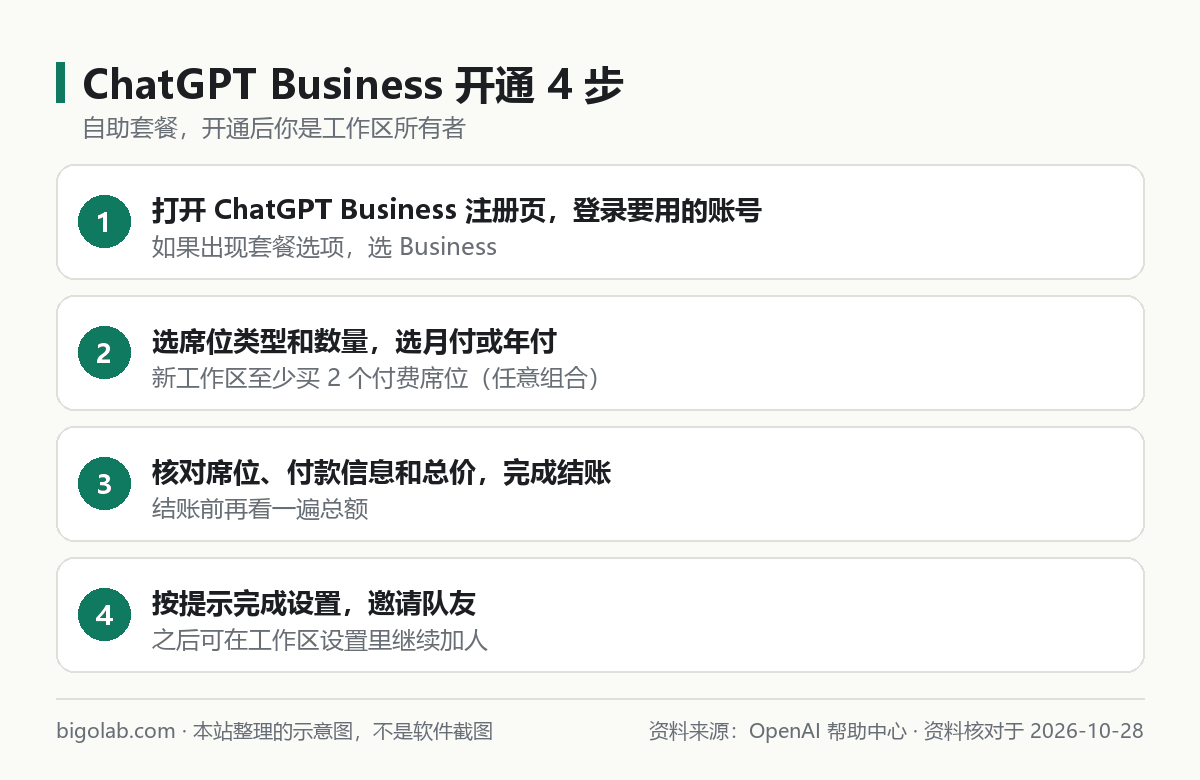Click the heading '打开 ChatGPT Business 注册页，登录要用的账号'

click(x=457, y=210)
